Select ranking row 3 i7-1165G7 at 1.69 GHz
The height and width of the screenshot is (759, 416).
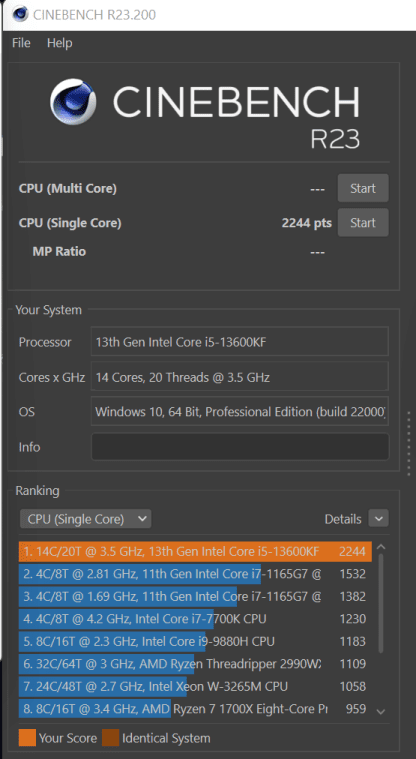click(x=195, y=596)
